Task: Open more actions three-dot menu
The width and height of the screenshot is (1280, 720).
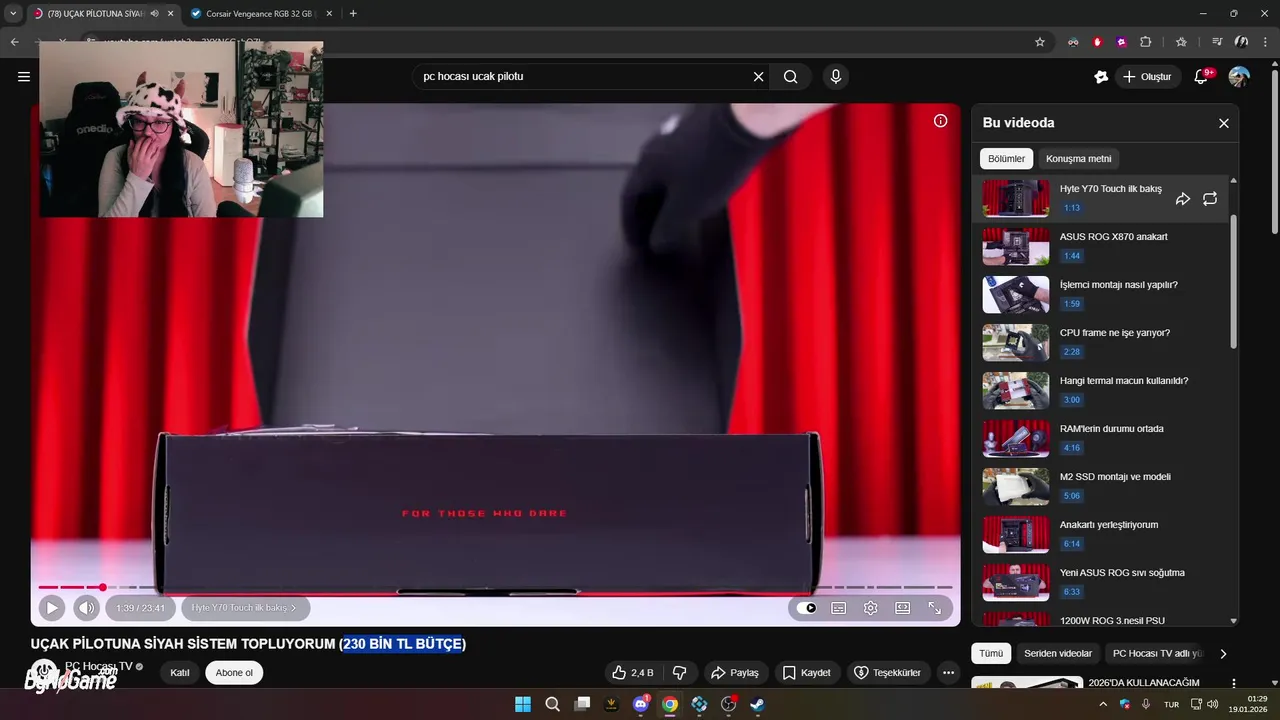Action: tap(949, 673)
